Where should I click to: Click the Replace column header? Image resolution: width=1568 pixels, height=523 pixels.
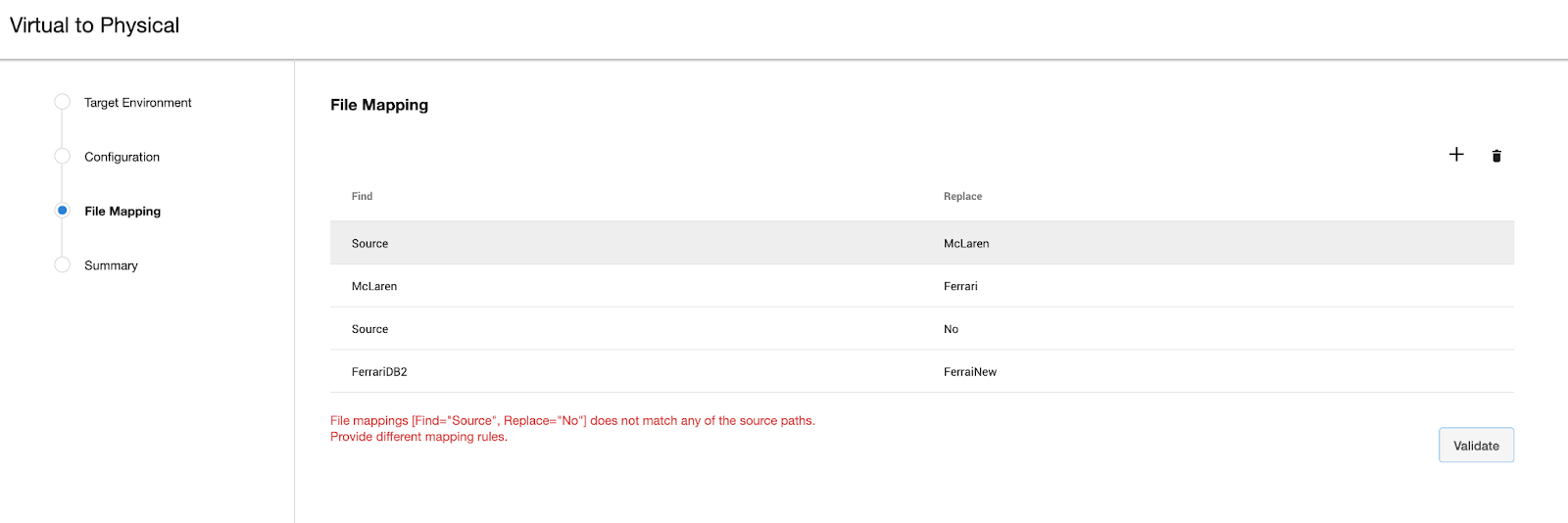(x=962, y=197)
